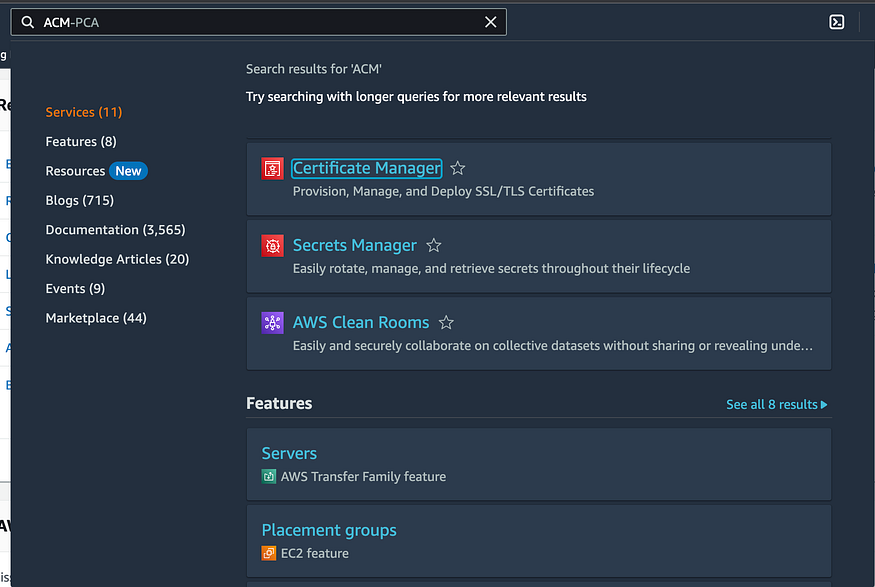Click the AWS Transfer Family feature icon

269,476
